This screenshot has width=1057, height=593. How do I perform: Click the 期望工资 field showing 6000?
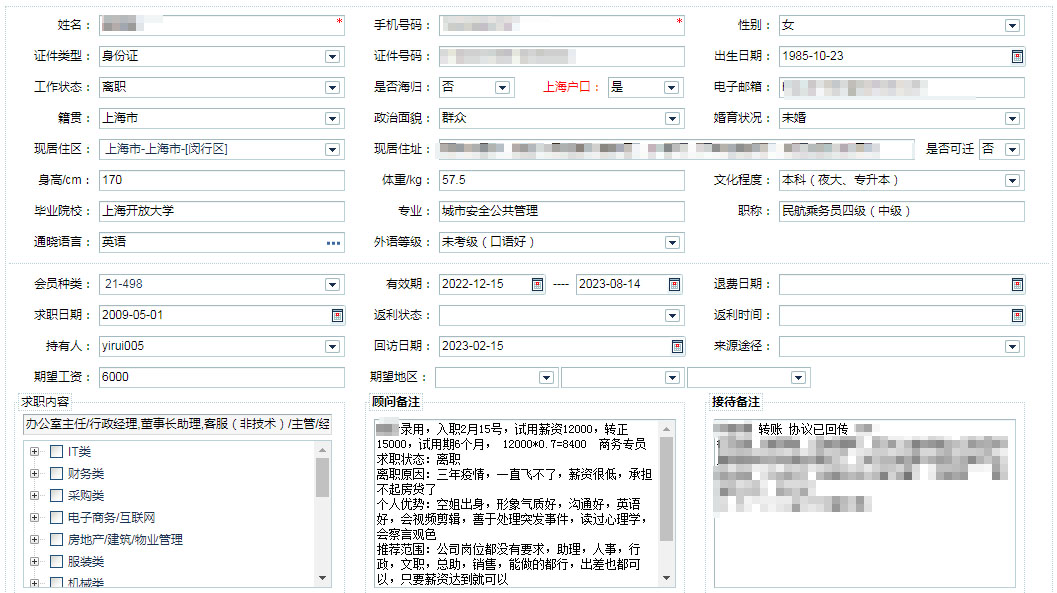[222, 377]
